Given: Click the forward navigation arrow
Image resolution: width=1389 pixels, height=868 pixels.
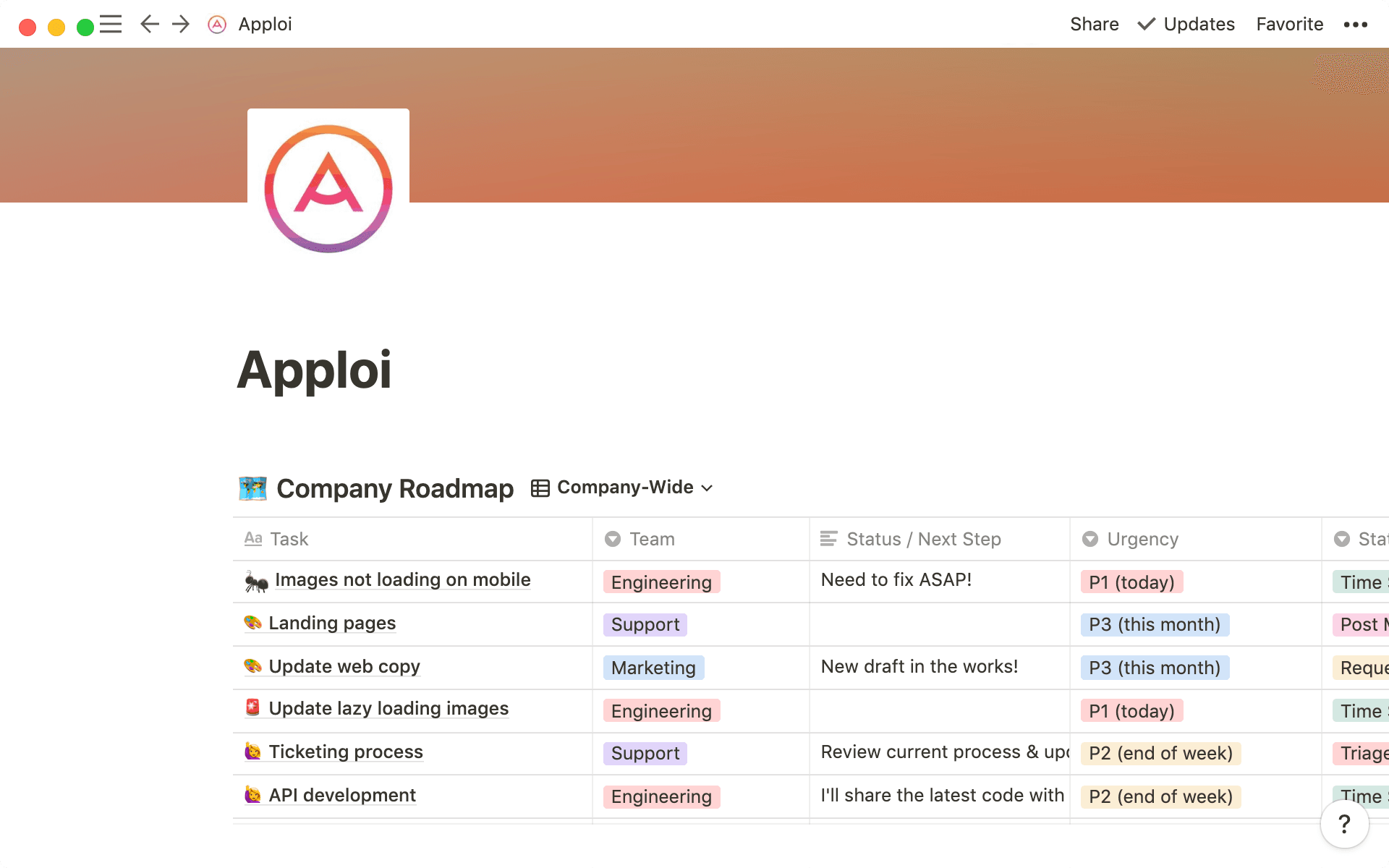Looking at the screenshot, I should [x=180, y=24].
